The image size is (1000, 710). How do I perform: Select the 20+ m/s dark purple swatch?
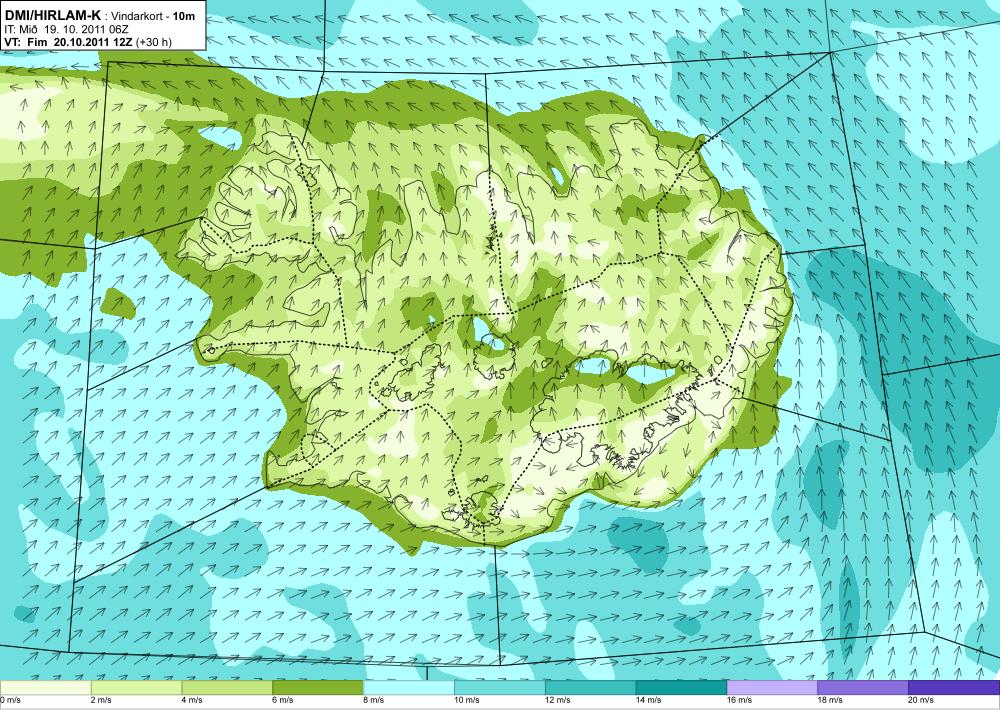(954, 688)
